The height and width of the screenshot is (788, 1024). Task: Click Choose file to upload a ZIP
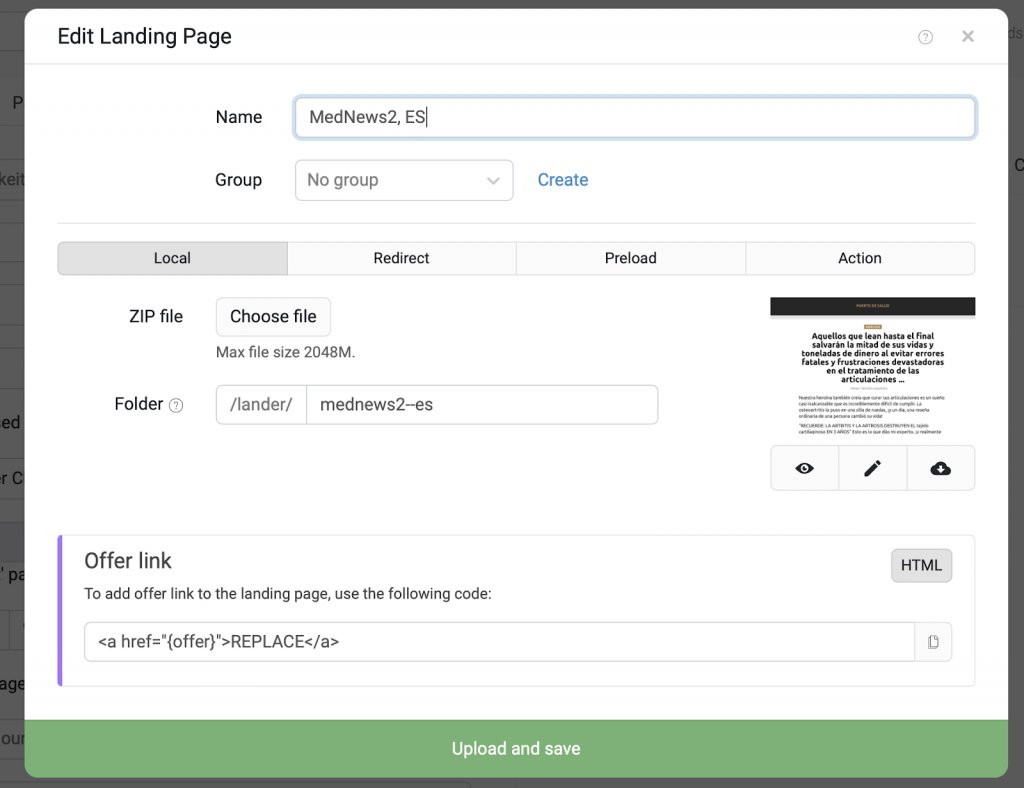pos(273,316)
